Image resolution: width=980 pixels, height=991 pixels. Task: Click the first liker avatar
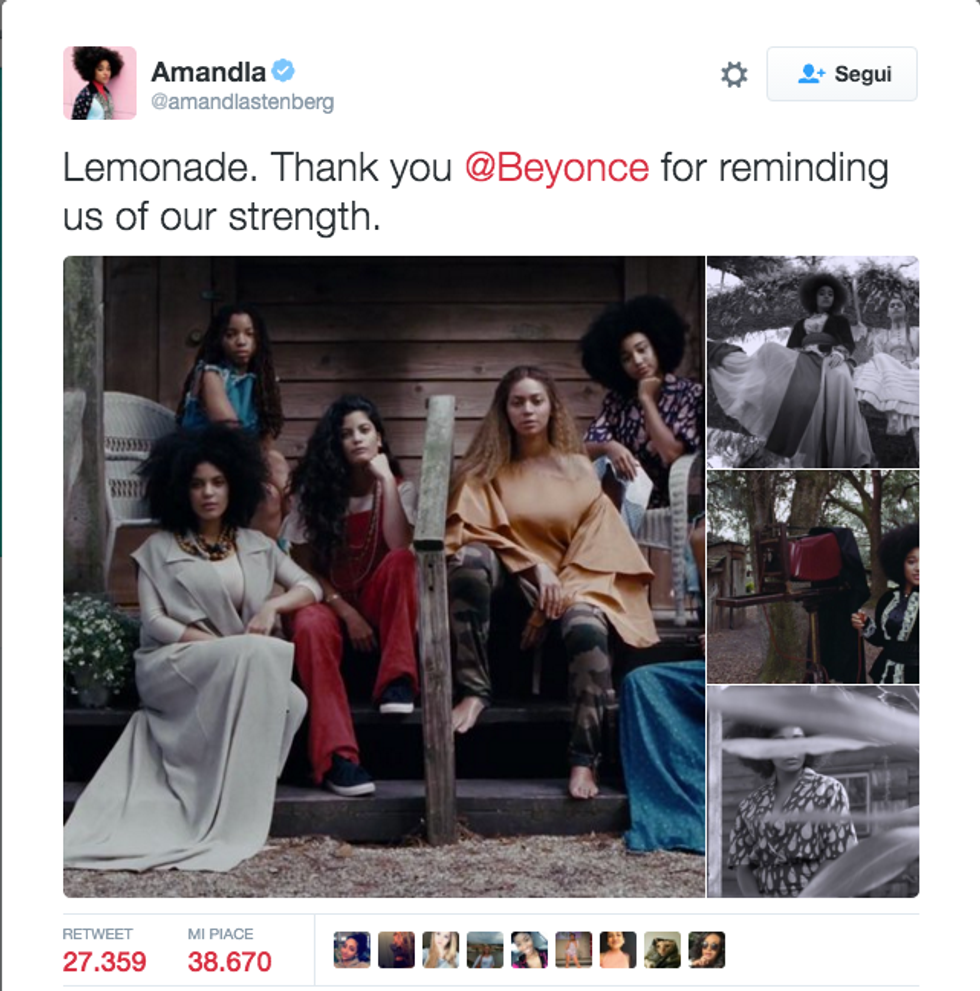[352, 949]
